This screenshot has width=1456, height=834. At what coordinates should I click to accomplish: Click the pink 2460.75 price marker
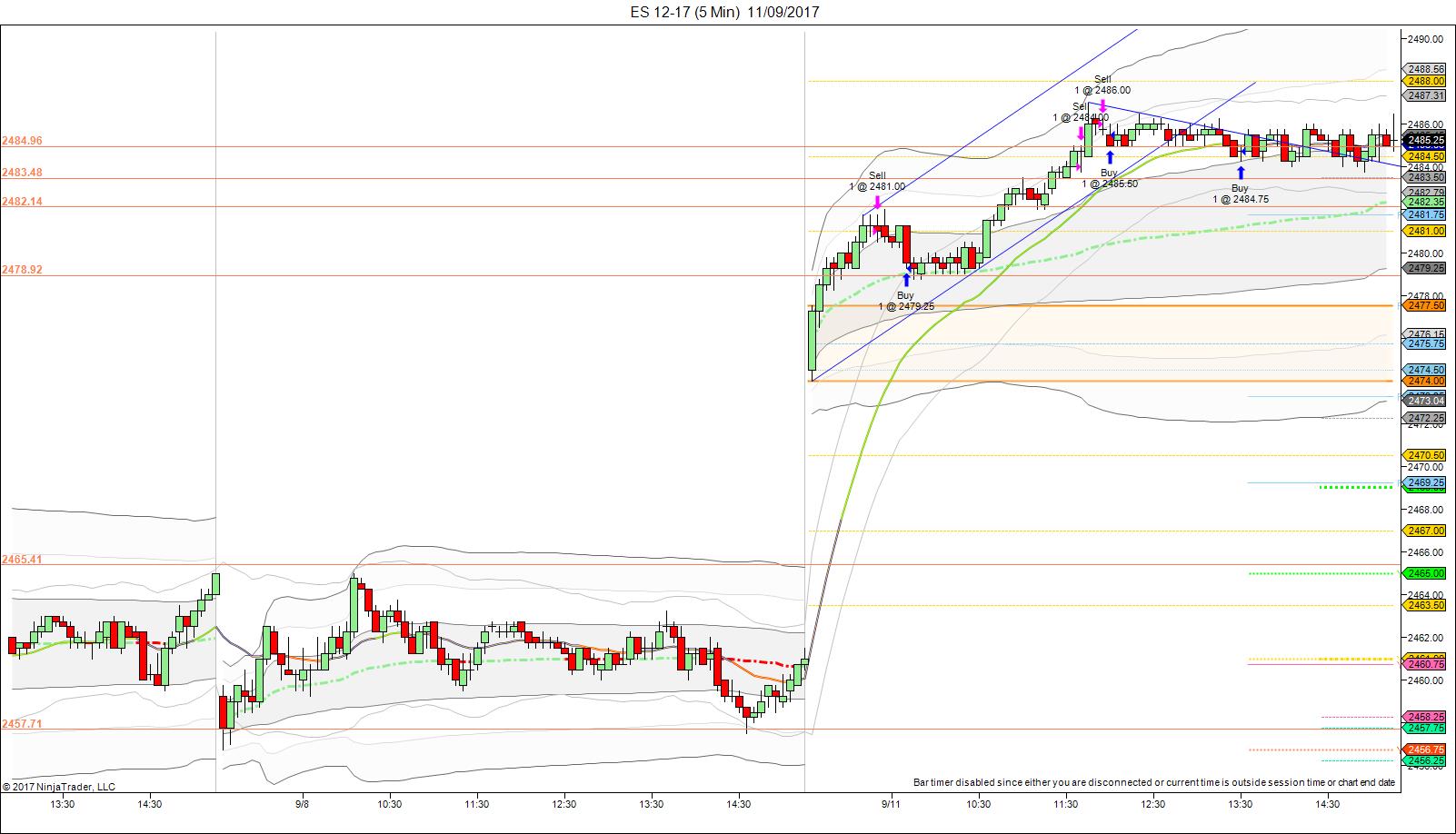(x=1425, y=664)
